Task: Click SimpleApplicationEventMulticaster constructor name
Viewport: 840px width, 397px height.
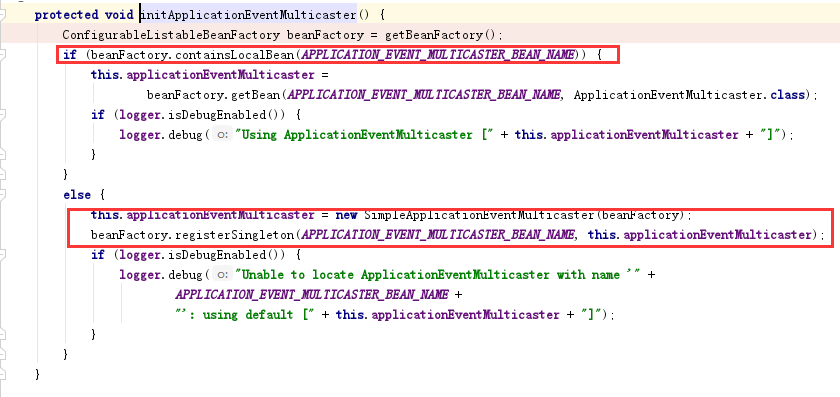Action: click(x=479, y=215)
